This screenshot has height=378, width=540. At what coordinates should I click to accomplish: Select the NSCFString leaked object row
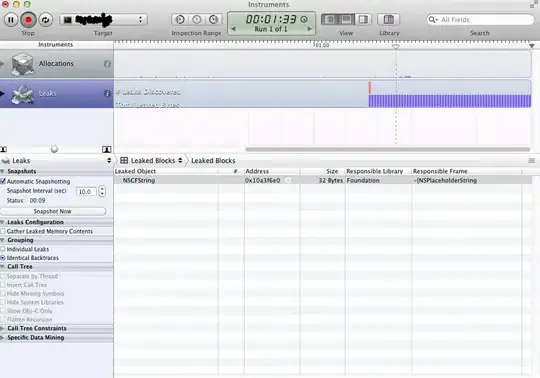322,180
